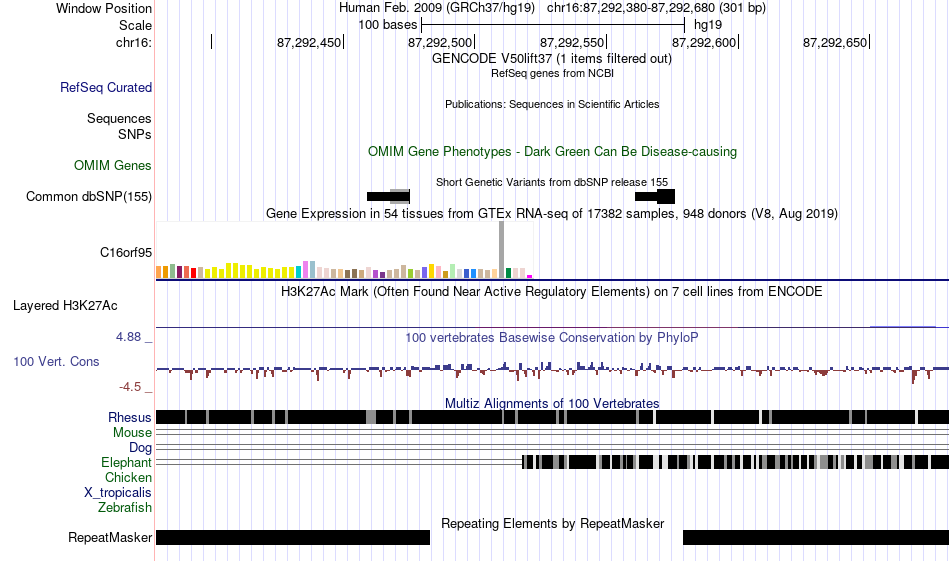Click the hg19 label beside scale bar
950x561 pixels.
click(708, 25)
